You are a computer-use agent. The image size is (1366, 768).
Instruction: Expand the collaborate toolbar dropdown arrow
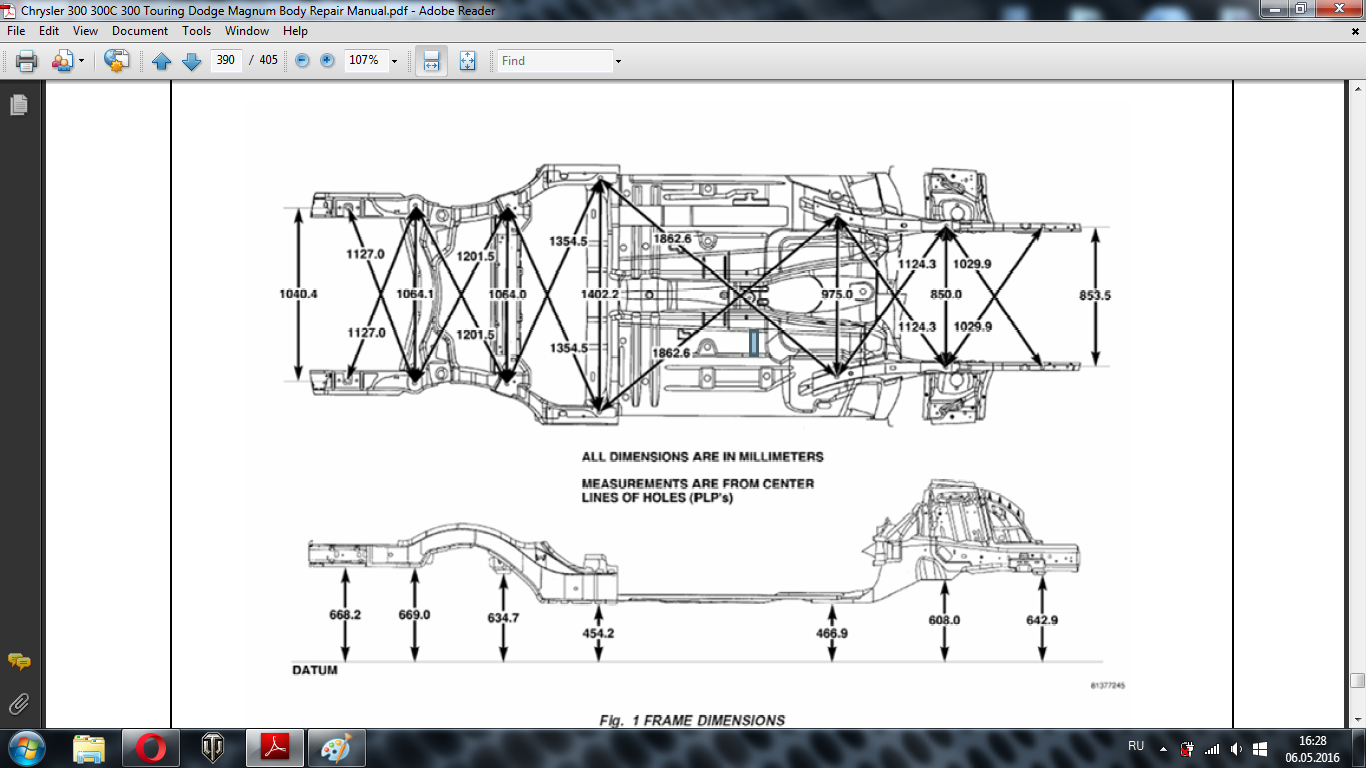(81, 61)
